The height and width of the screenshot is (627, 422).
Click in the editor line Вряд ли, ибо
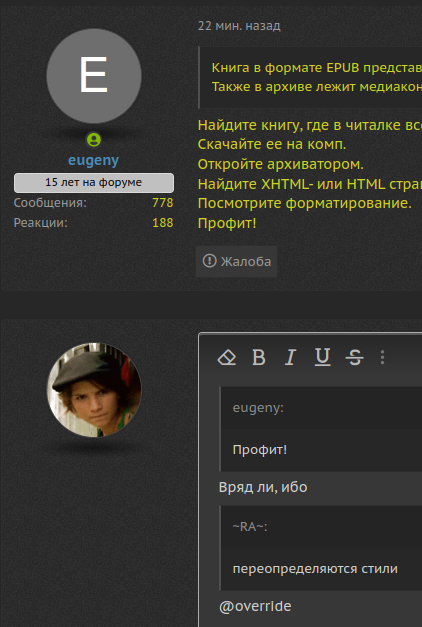point(263,487)
